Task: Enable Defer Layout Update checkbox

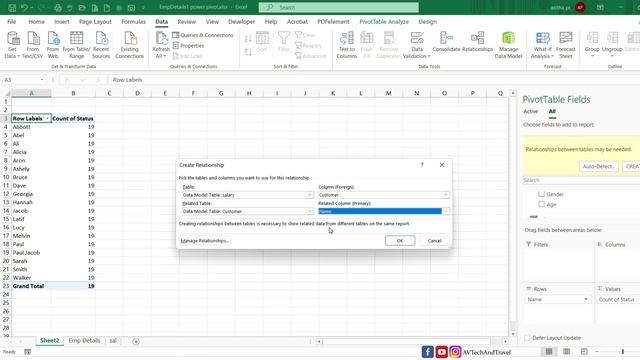Action: tap(527, 338)
